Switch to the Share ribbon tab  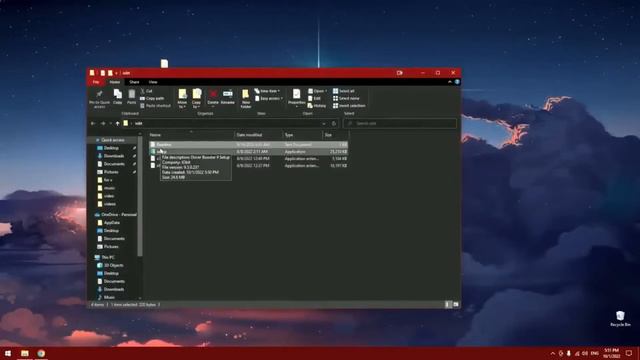(134, 82)
